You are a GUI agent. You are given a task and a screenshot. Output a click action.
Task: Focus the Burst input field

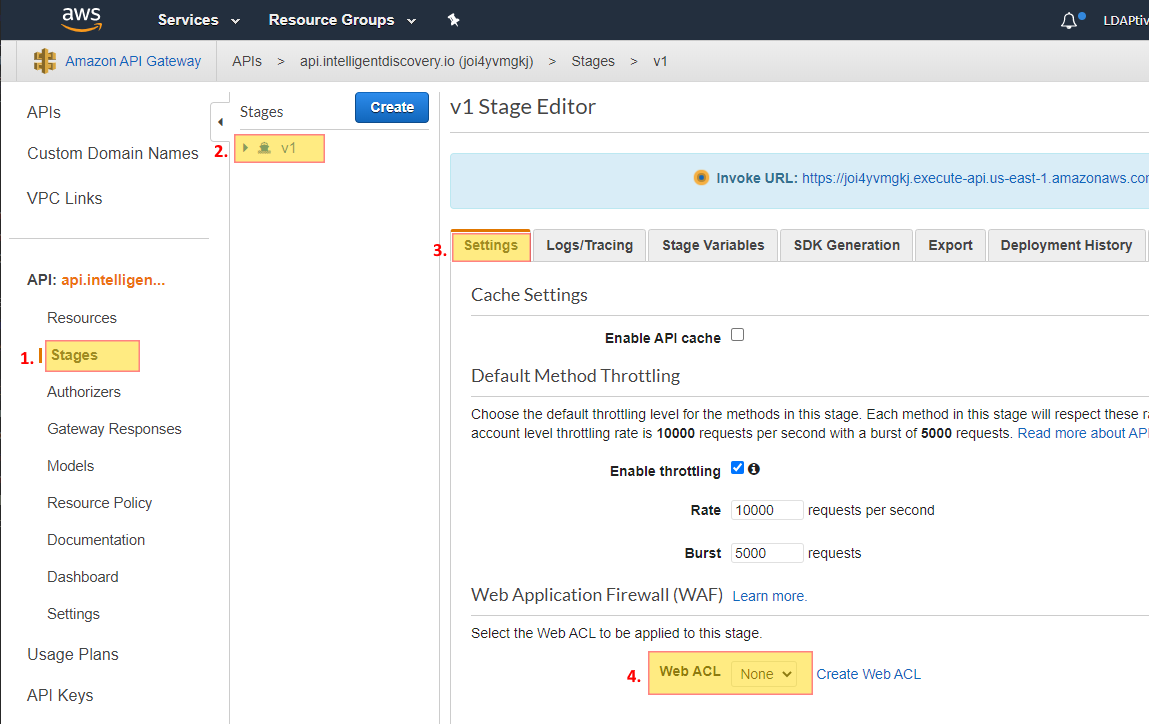point(766,553)
